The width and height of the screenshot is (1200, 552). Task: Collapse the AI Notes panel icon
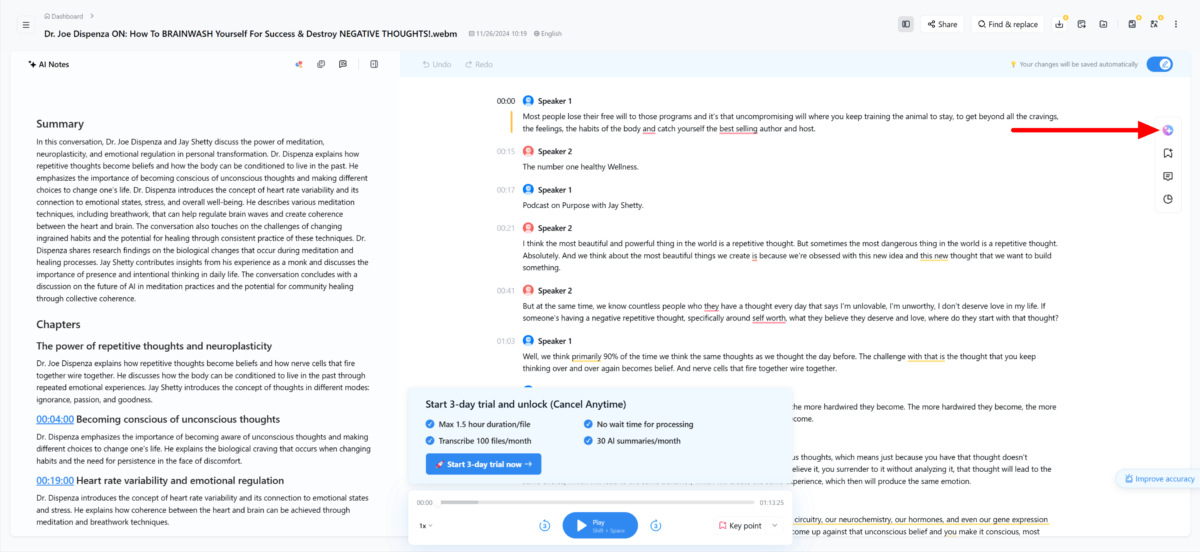(x=374, y=64)
